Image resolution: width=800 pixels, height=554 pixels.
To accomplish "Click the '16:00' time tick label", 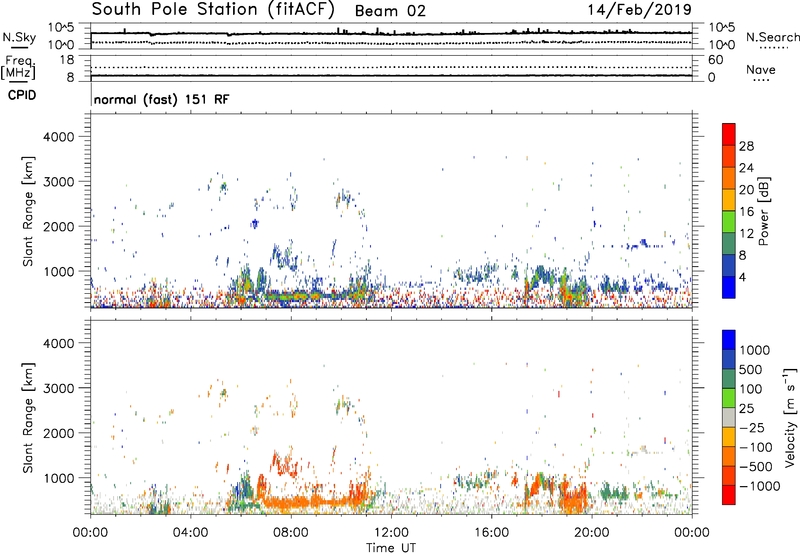I will click(x=491, y=533).
